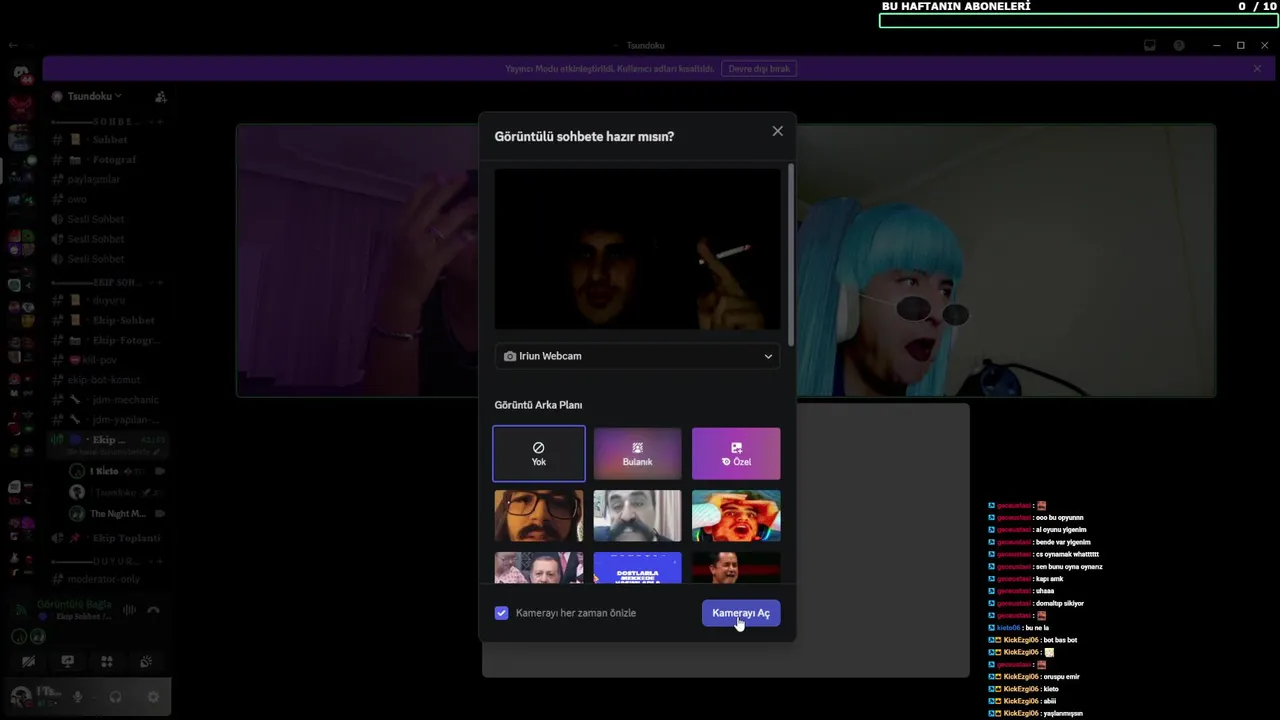Click the Kamerayı Aç button
The height and width of the screenshot is (720, 1280).
(741, 613)
